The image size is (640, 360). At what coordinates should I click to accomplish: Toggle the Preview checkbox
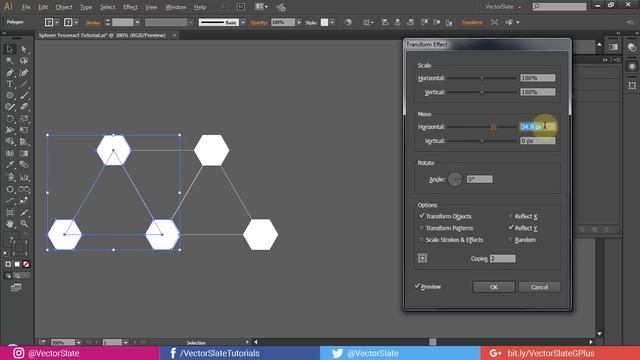pos(417,287)
